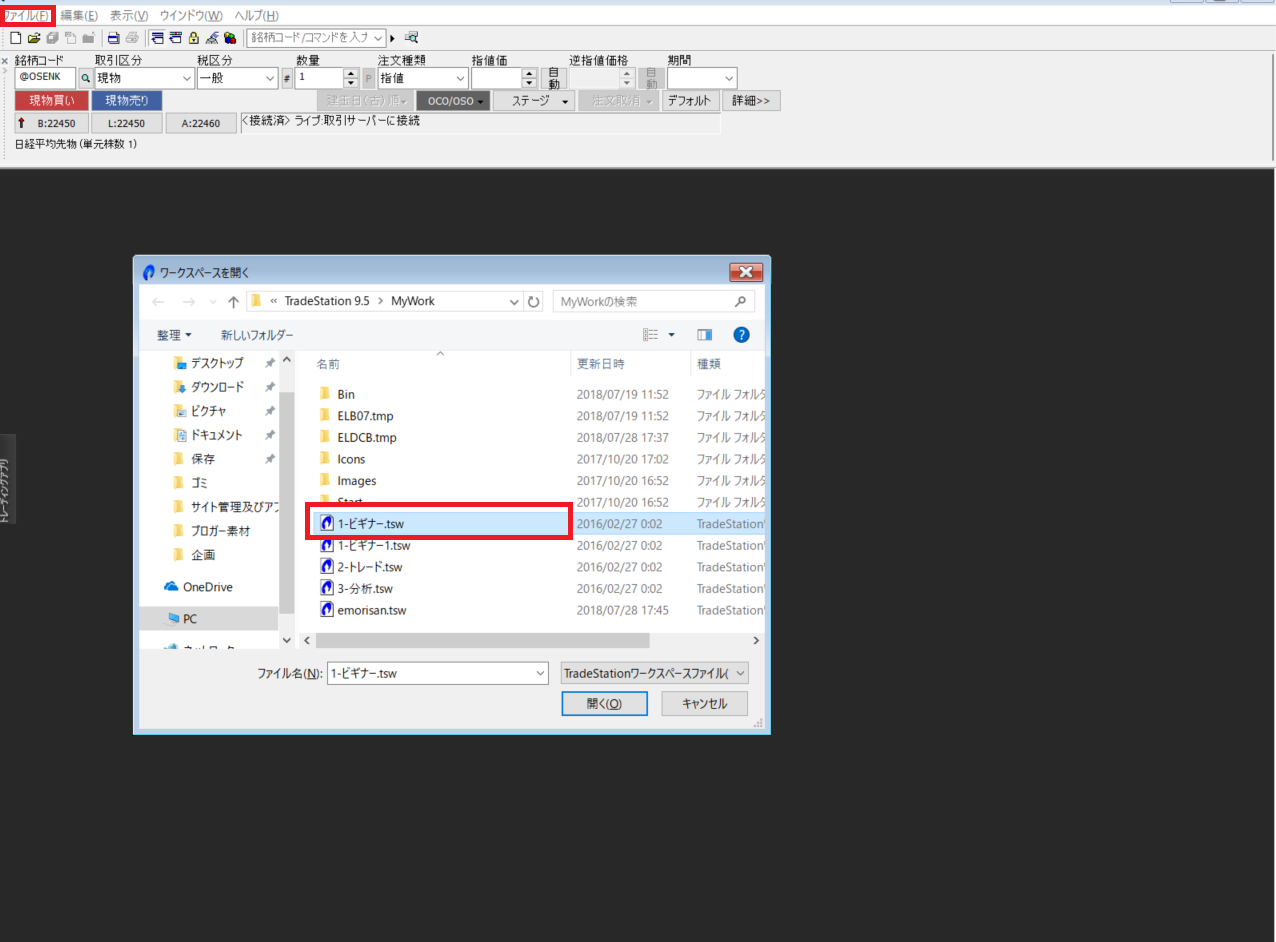The image size is (1276, 942).
Task: Select the emorisan.tsw file
Action: point(371,610)
